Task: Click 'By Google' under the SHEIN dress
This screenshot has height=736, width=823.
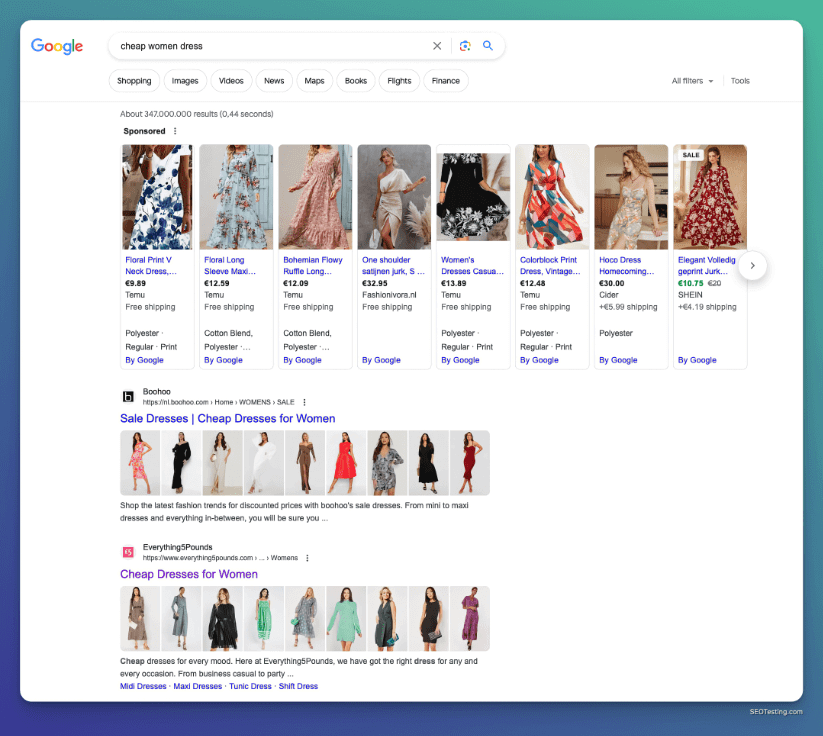Action: [x=697, y=360]
